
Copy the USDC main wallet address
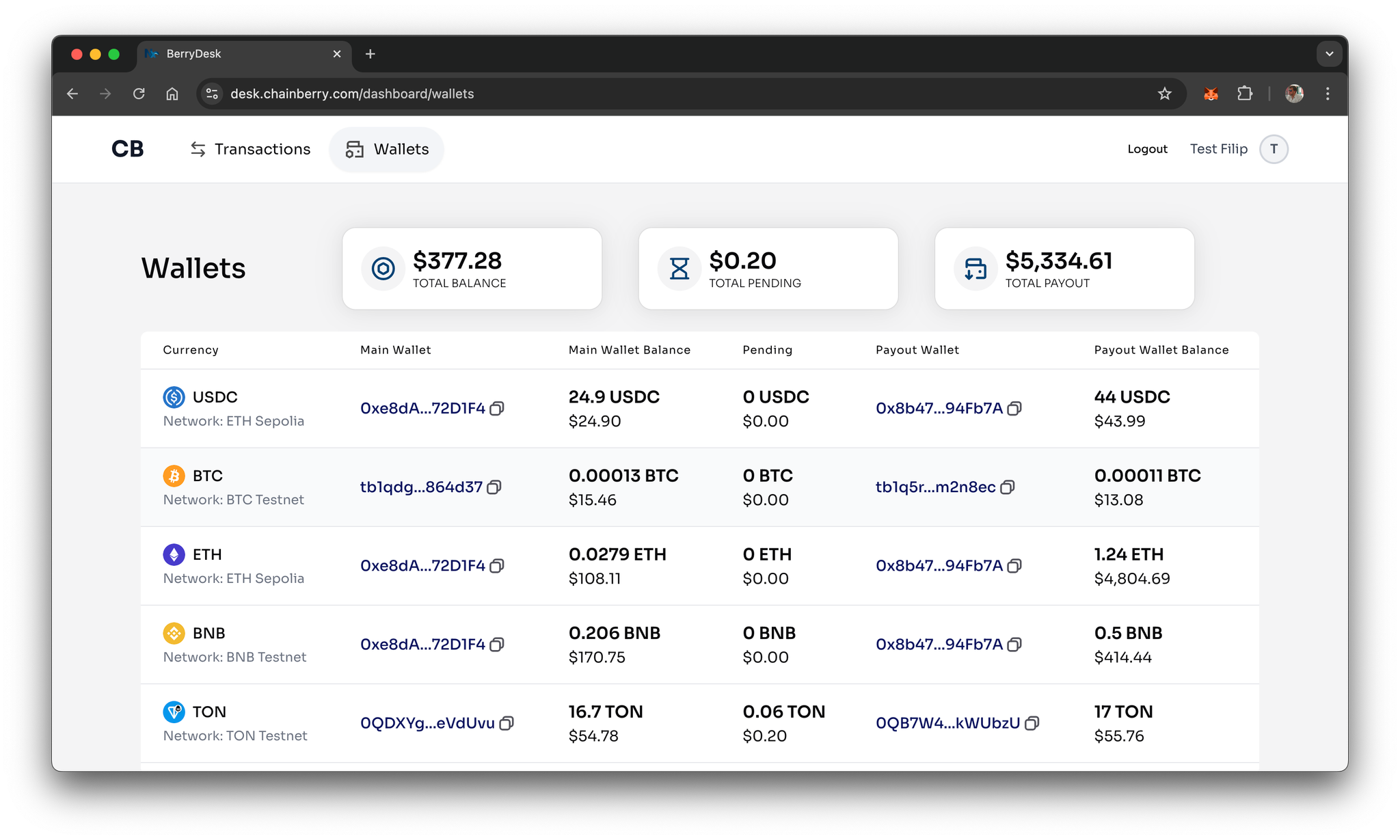497,409
